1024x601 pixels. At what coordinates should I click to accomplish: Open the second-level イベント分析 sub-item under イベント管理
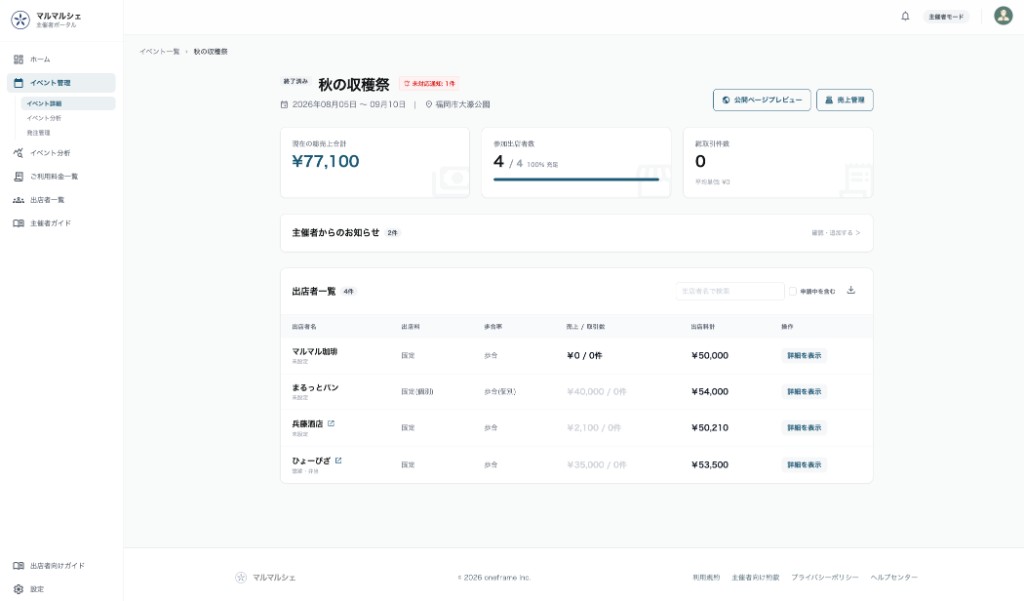44,118
